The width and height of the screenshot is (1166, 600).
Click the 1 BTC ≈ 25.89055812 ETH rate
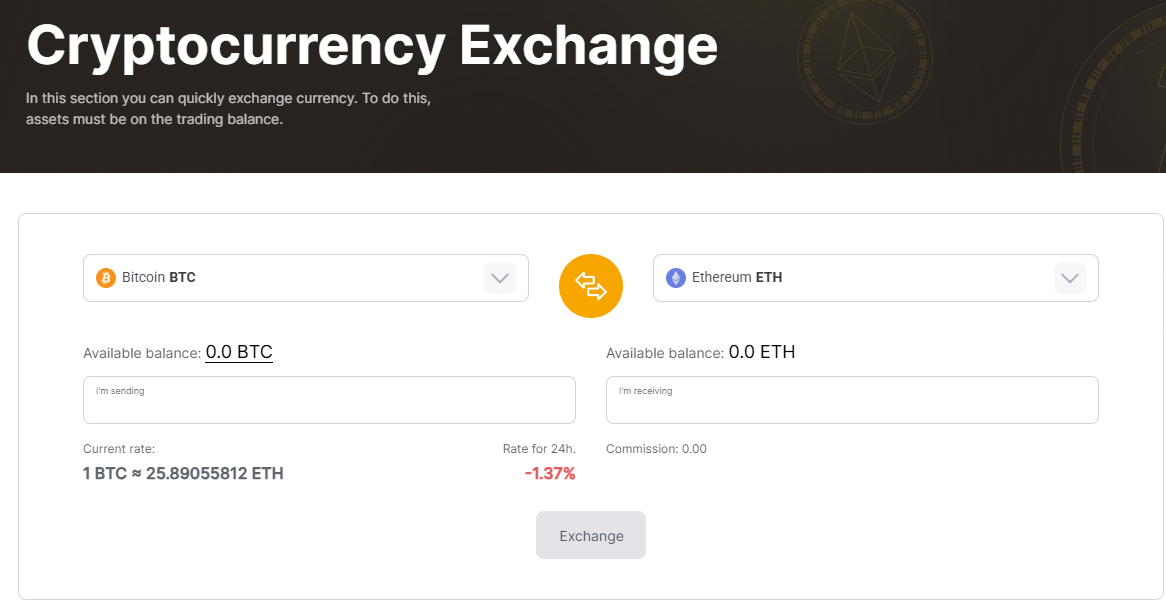click(x=183, y=474)
